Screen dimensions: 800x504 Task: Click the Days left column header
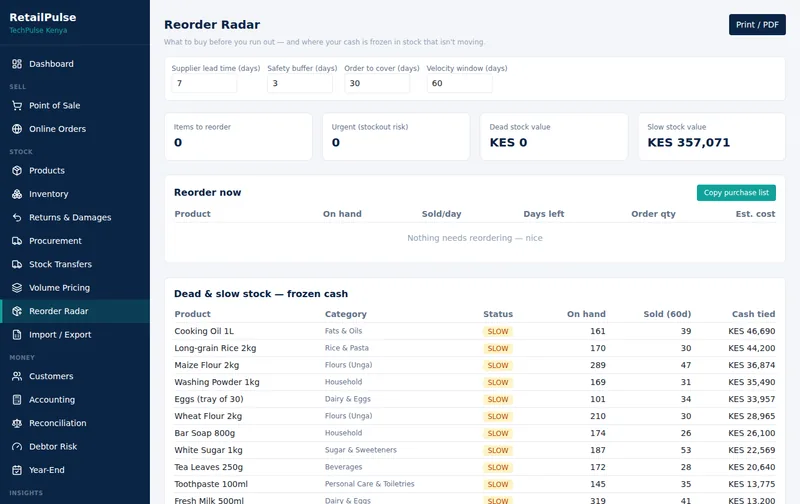543,214
